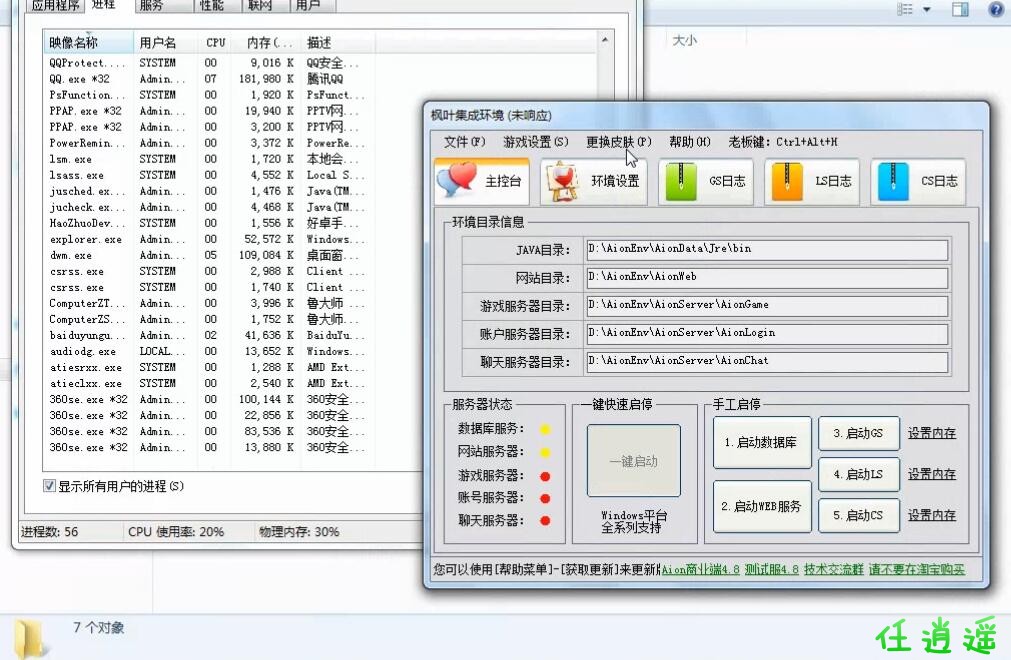The height and width of the screenshot is (660, 1011).
Task: Open the 文件(F) menu
Action: coord(464,142)
